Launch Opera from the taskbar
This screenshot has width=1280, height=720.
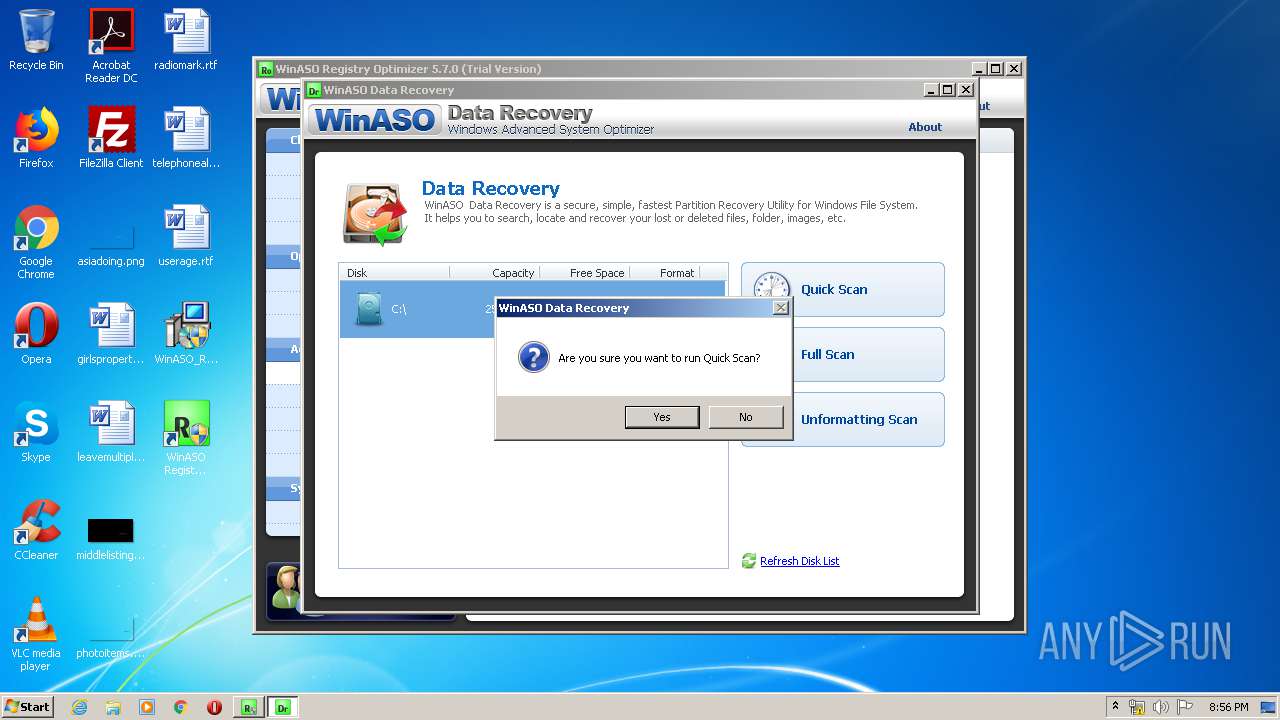(214, 707)
